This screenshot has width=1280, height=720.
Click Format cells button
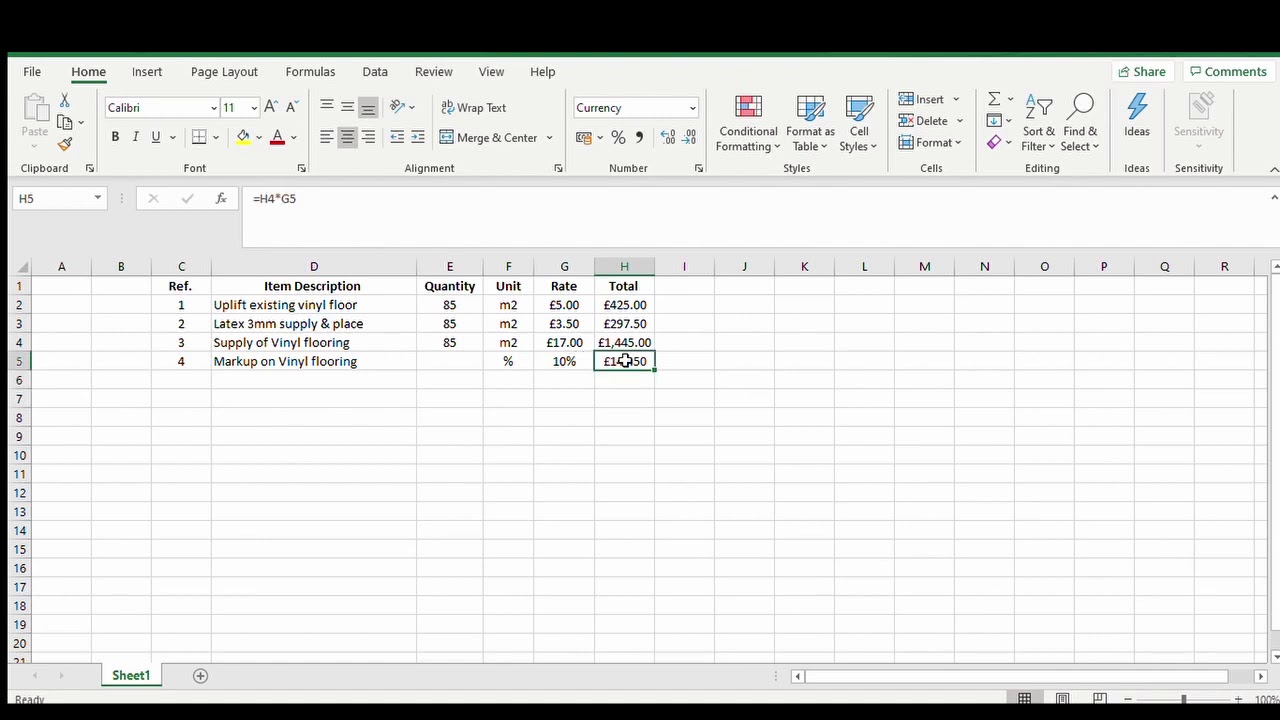(x=931, y=143)
